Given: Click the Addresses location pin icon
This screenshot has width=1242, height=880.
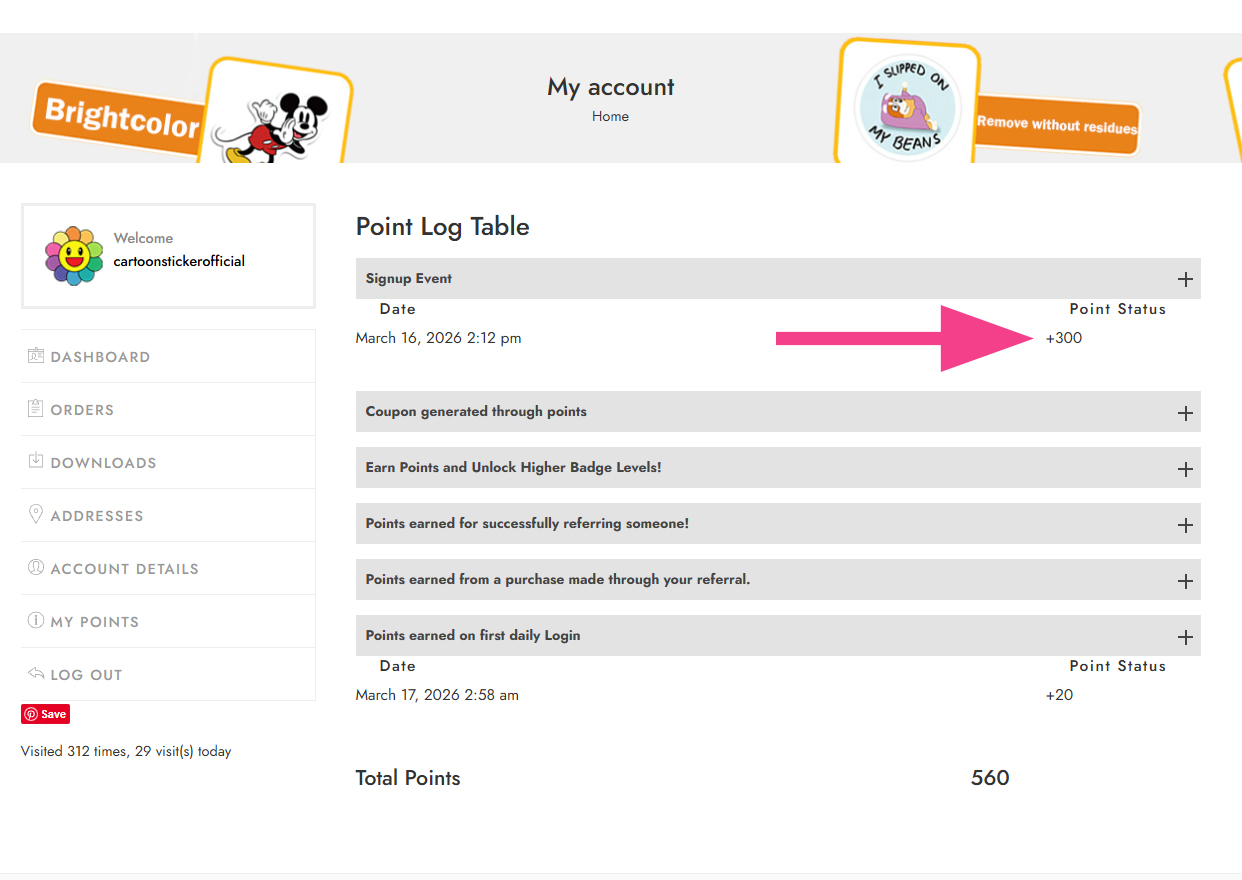Looking at the screenshot, I should pyautogui.click(x=36, y=515).
